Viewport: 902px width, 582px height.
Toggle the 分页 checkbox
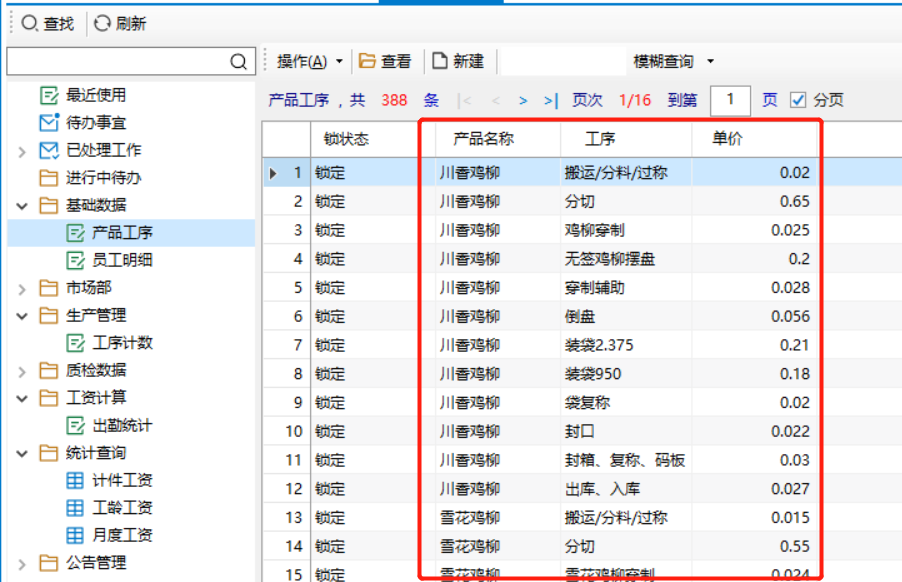click(798, 100)
